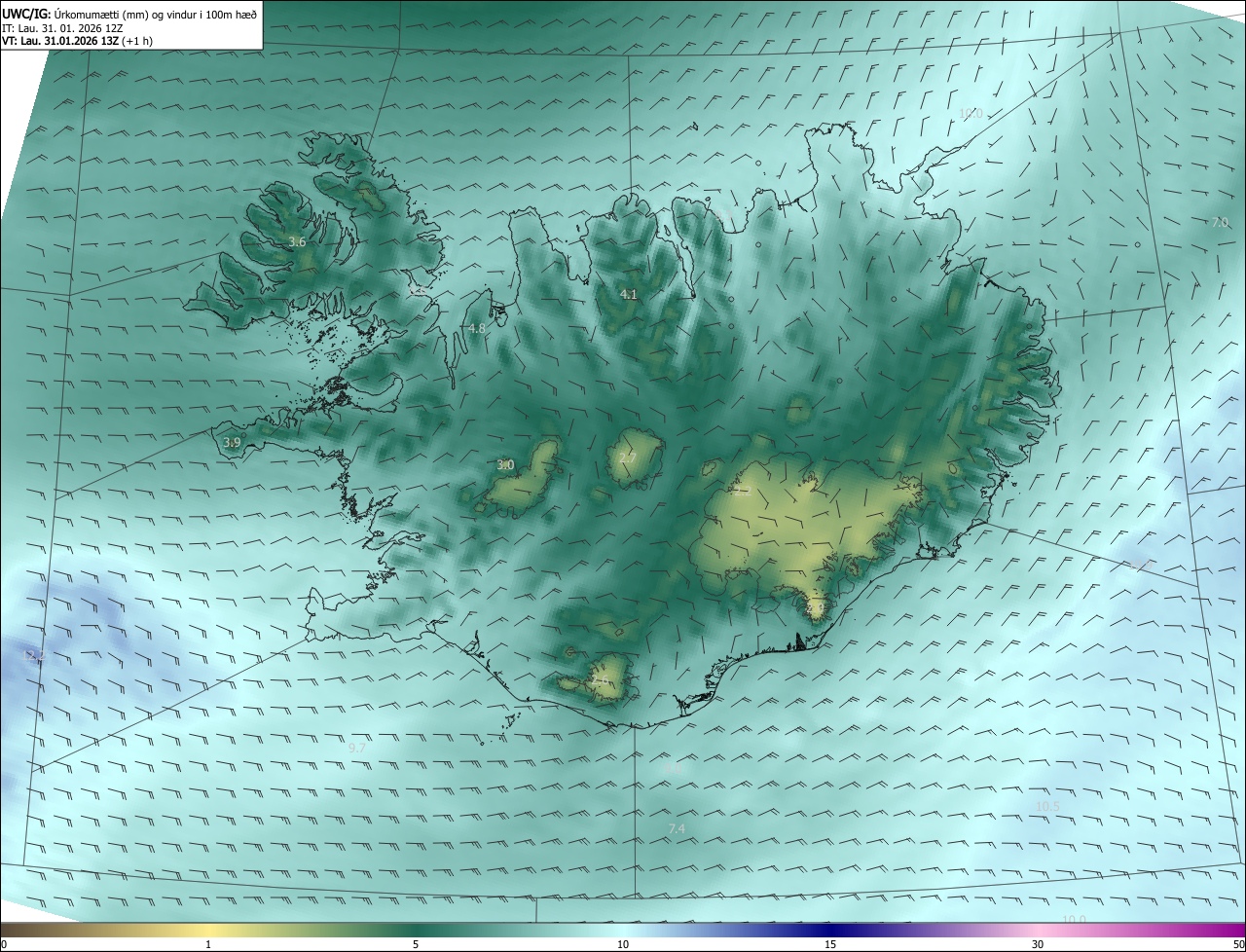Click the 3.9 label on the western peninsula
Viewport: 1246px width, 952px height.
pyautogui.click(x=232, y=442)
